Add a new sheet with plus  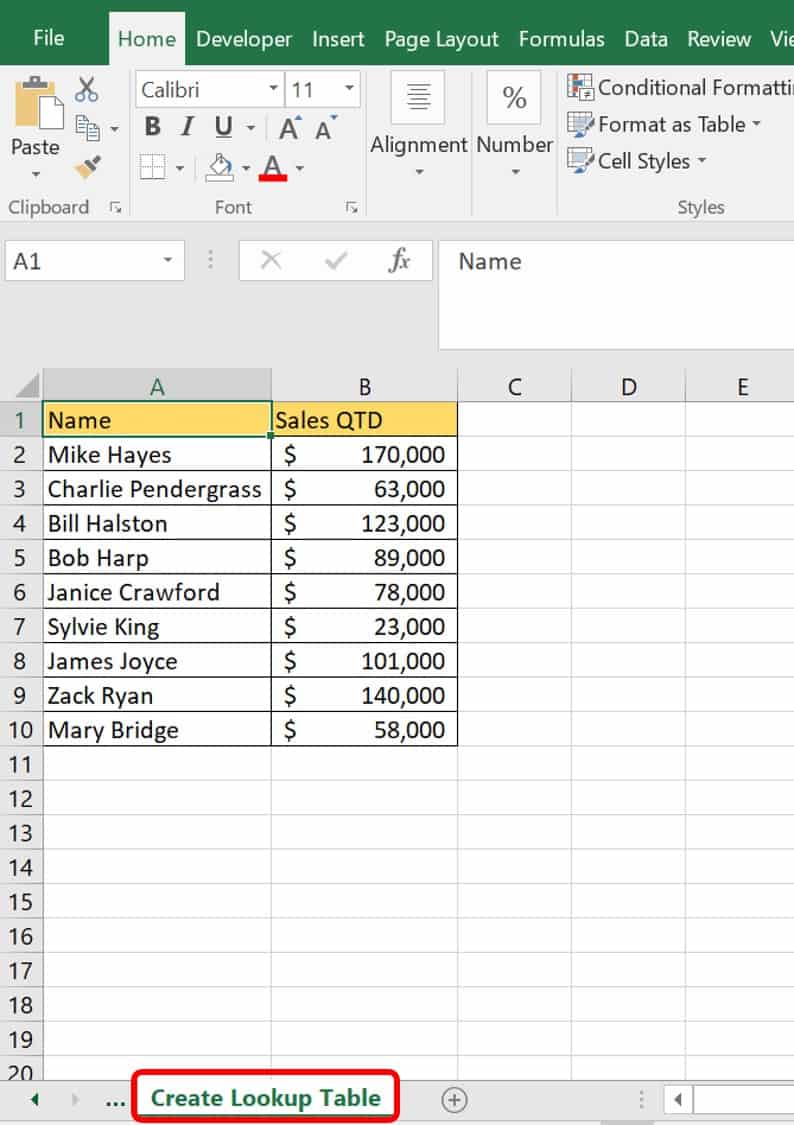point(454,1099)
